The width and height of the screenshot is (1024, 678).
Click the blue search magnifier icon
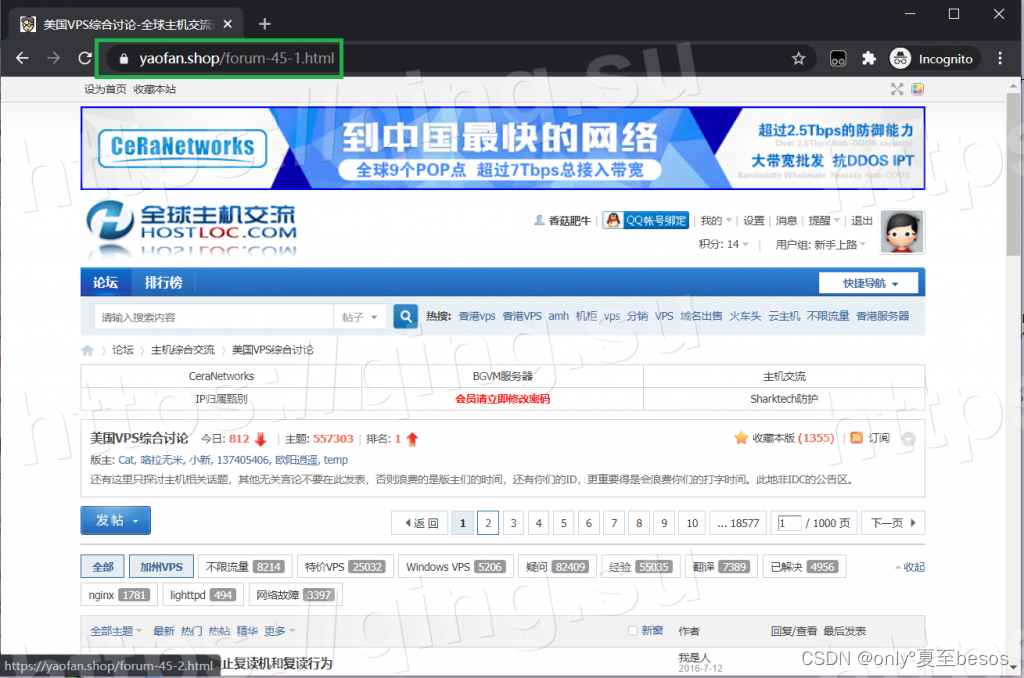coord(405,315)
